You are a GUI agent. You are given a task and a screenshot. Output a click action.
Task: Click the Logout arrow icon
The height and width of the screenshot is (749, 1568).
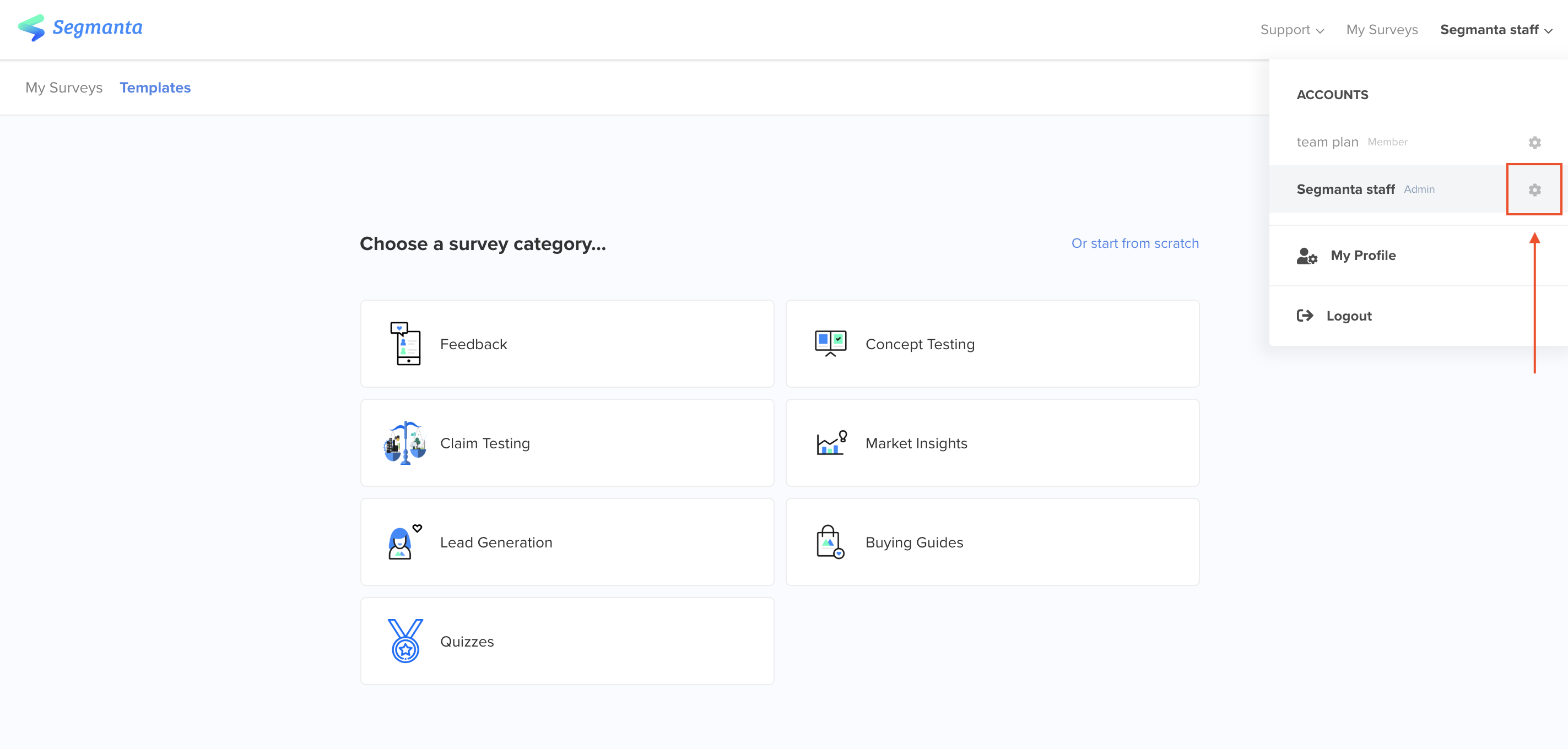pyautogui.click(x=1305, y=316)
